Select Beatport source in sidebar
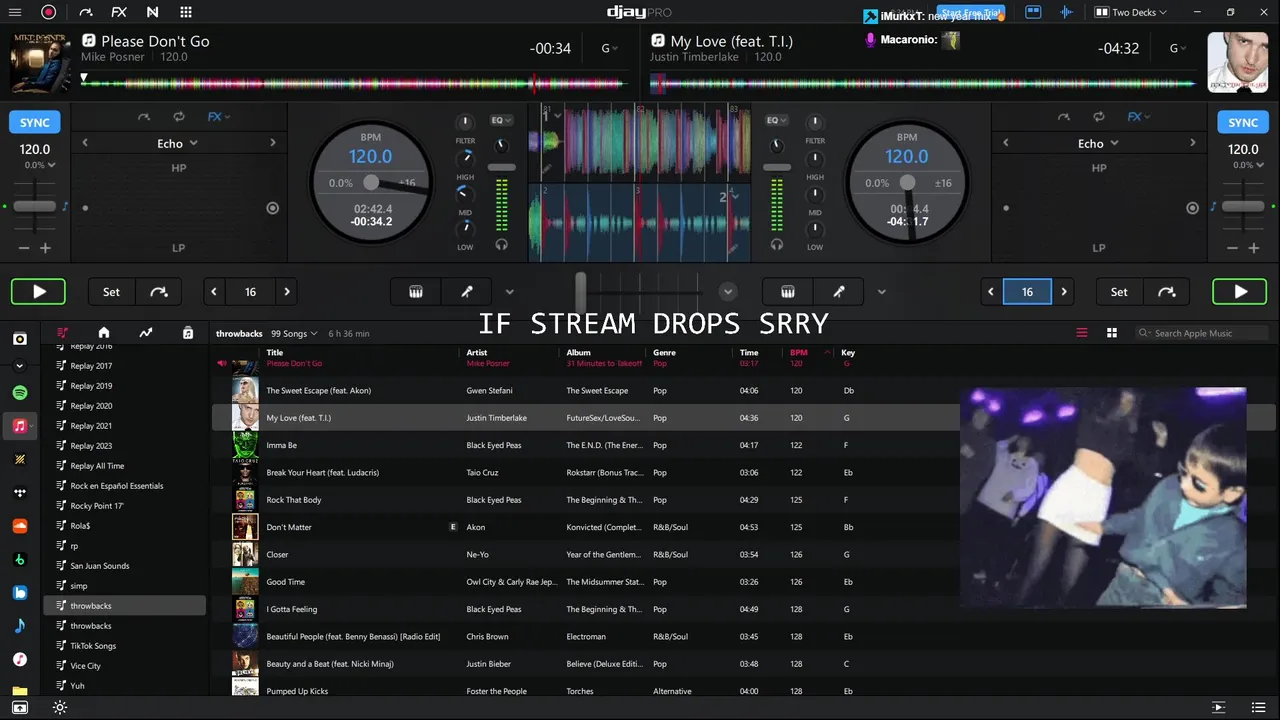Viewport: 1280px width, 720px height. point(20,559)
